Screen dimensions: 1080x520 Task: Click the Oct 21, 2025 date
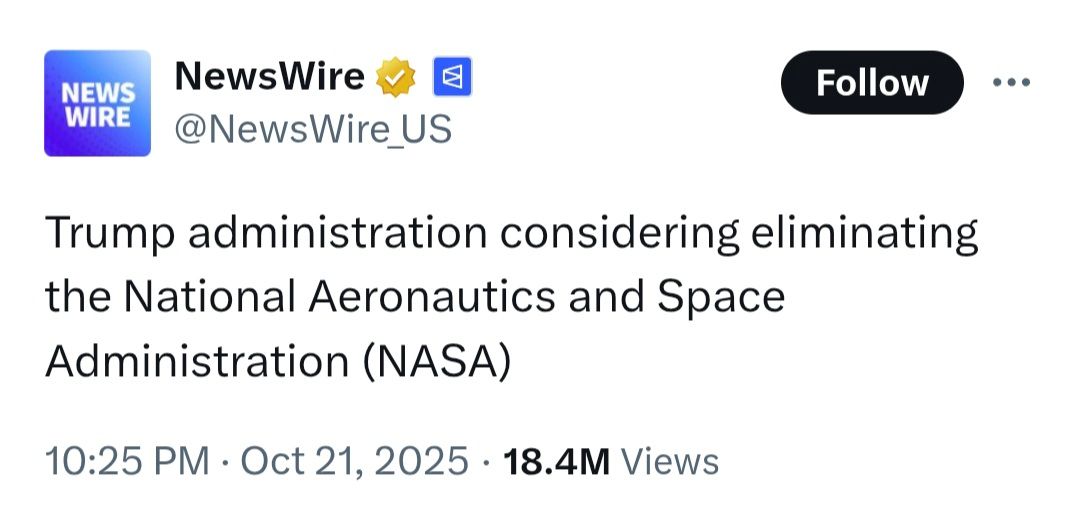(x=355, y=461)
